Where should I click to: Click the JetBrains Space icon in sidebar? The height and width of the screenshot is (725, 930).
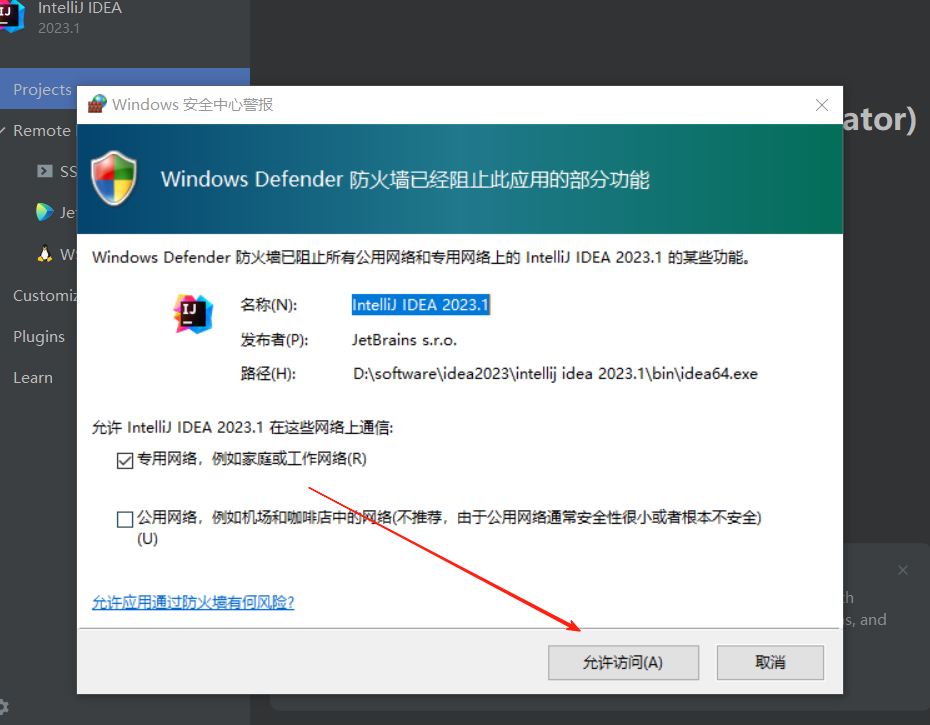pos(44,212)
